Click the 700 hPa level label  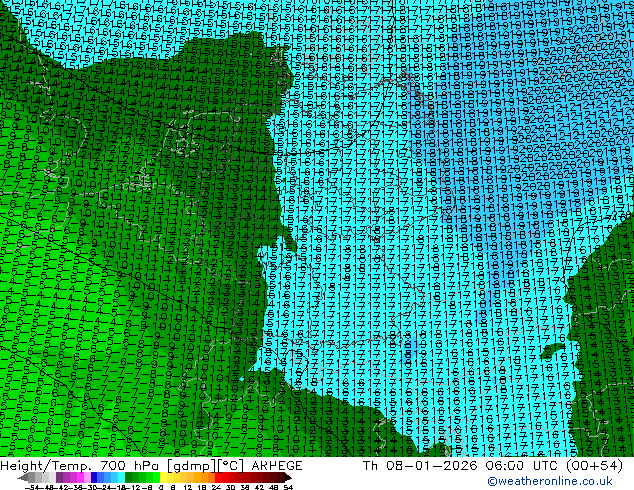[129, 466]
